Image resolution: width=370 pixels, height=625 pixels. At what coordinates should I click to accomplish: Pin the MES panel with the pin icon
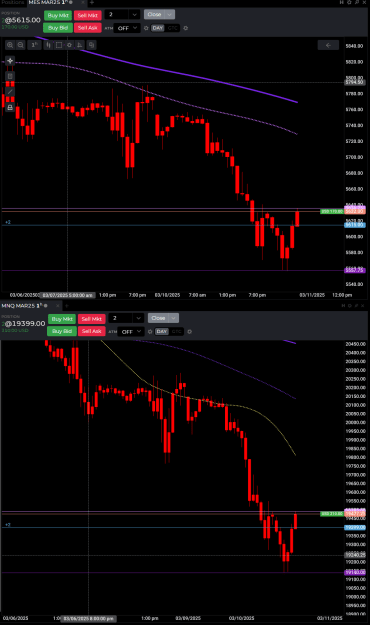point(357,2)
